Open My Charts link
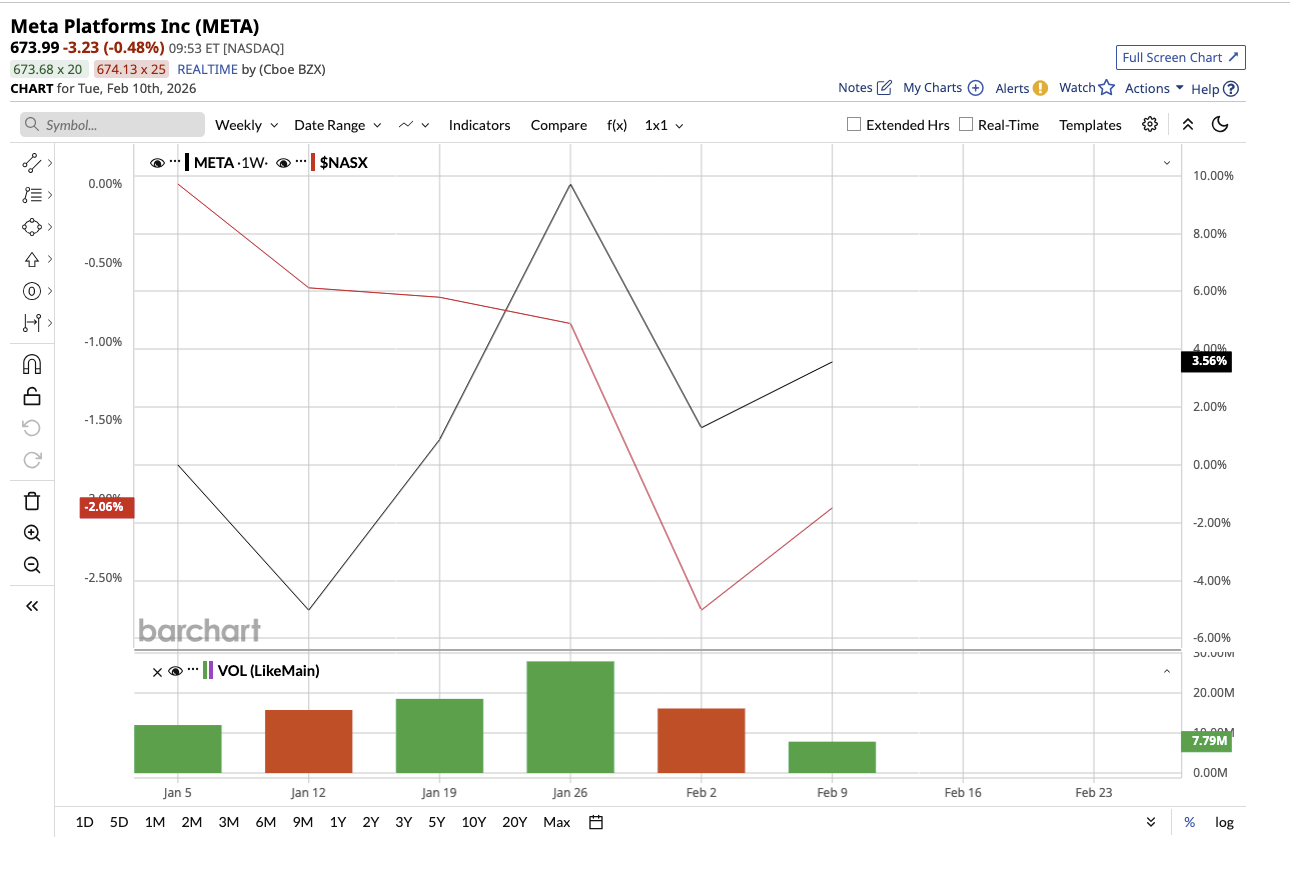The image size is (1290, 878). [x=934, y=88]
